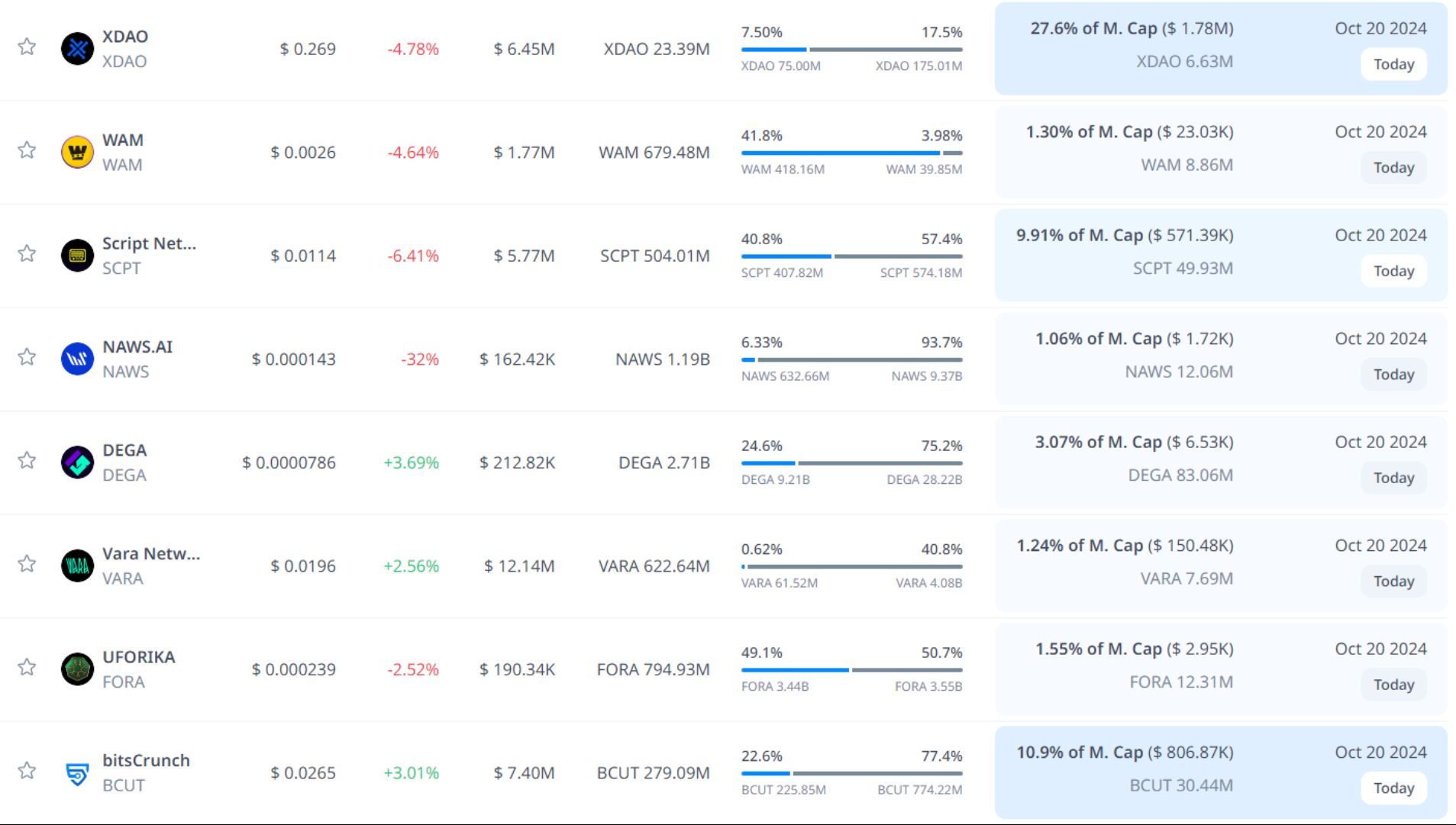Toggle the DEGA favorite star
The width and height of the screenshot is (1456, 825).
tap(27, 460)
